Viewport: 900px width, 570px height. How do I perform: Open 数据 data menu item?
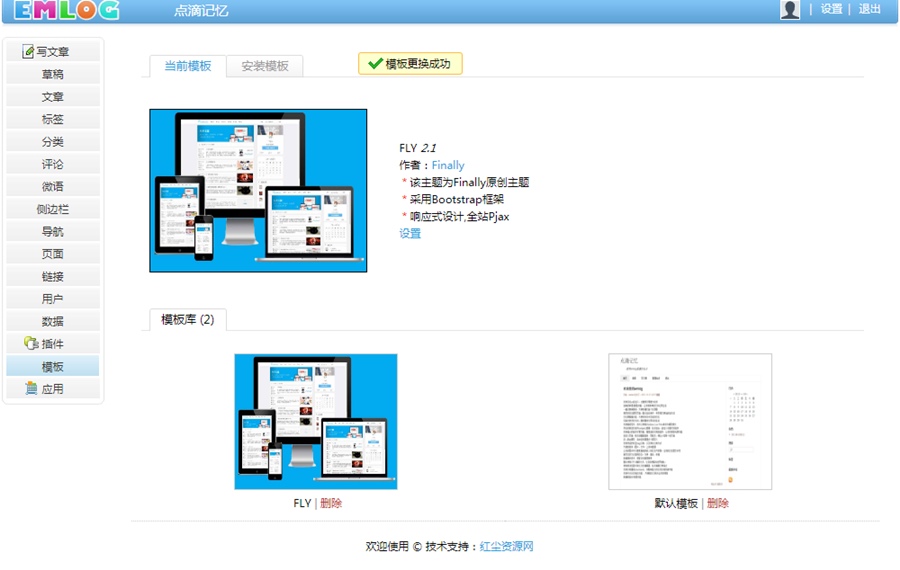(x=53, y=321)
